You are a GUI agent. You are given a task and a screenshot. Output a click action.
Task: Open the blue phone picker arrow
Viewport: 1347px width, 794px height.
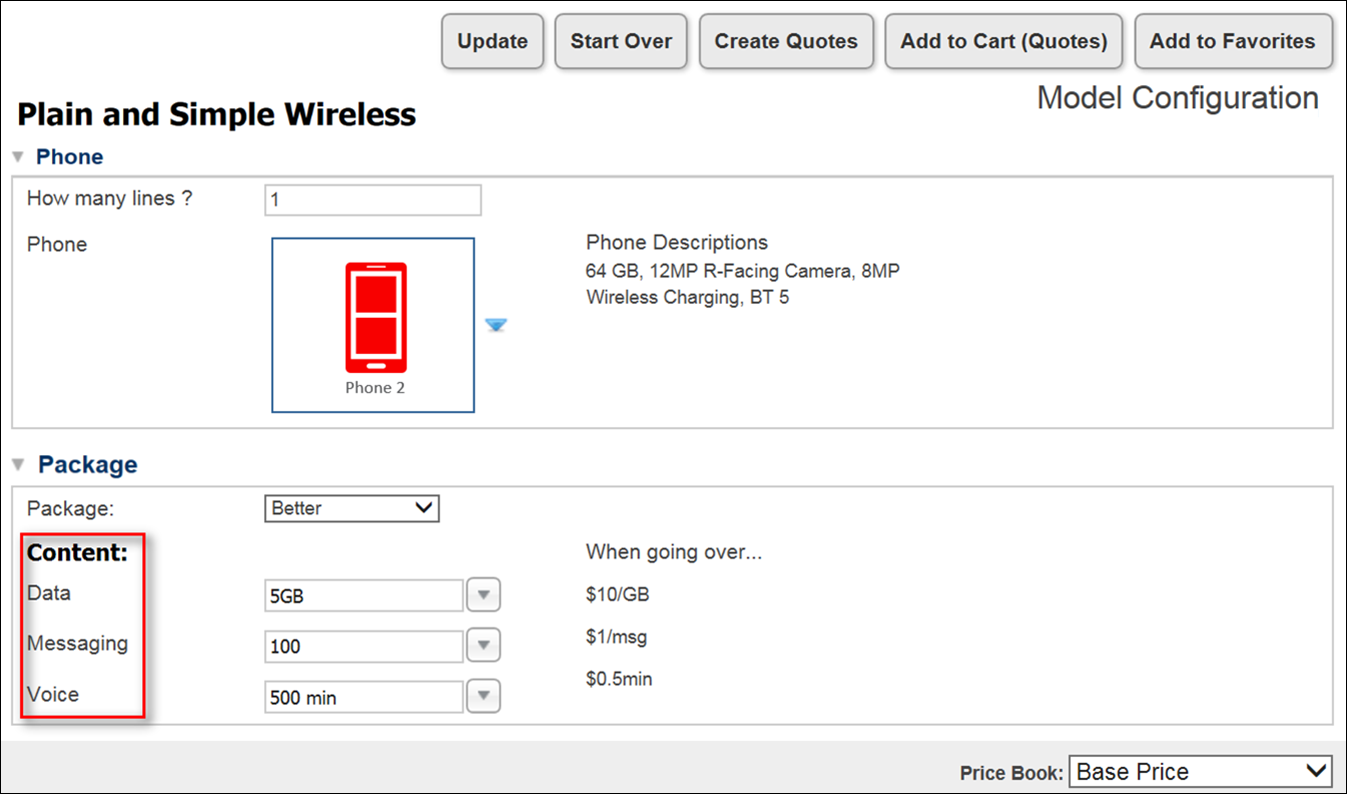(496, 325)
